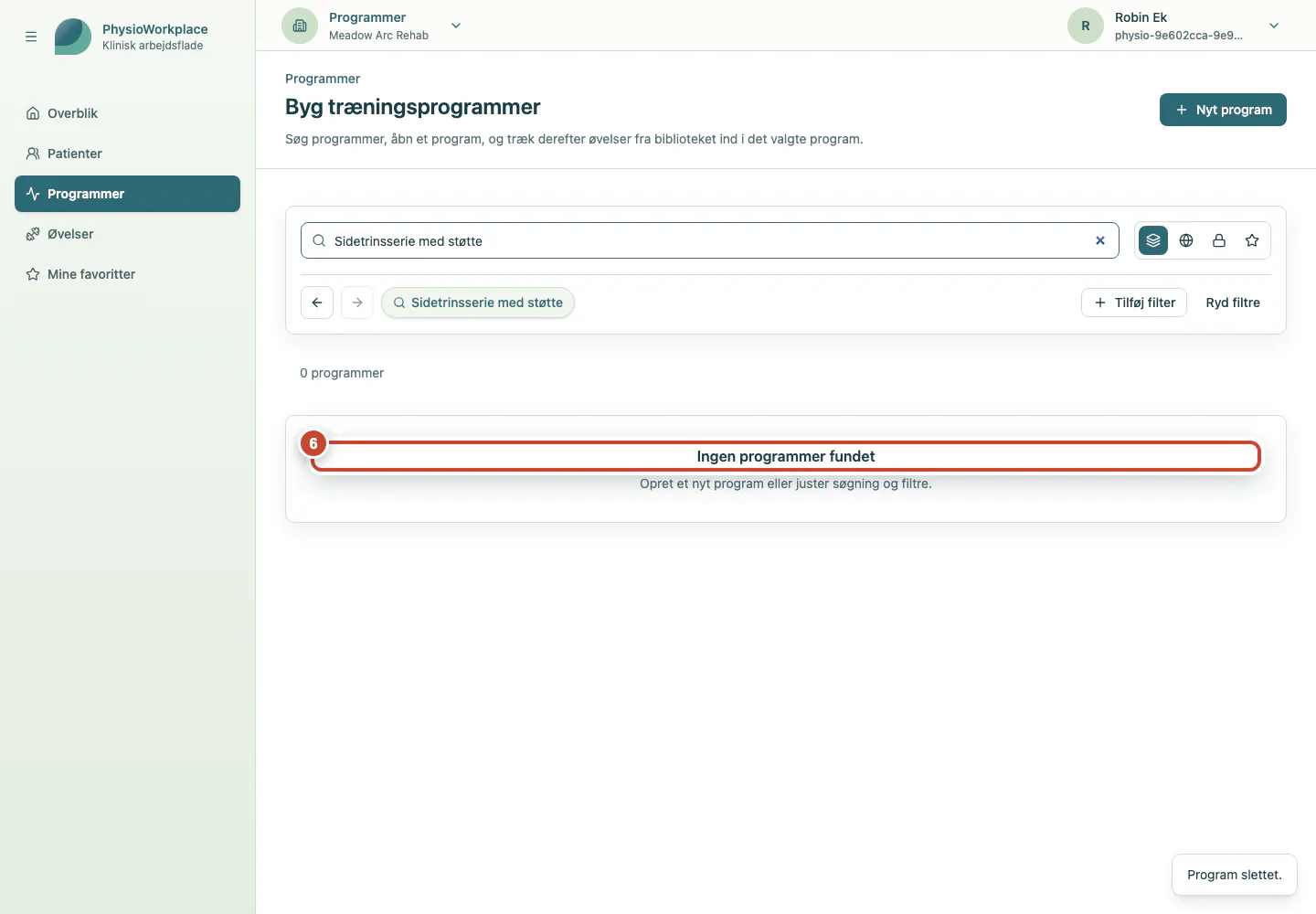This screenshot has height=914, width=1316.
Task: Toggle the all programs layers filter
Action: point(1153,240)
